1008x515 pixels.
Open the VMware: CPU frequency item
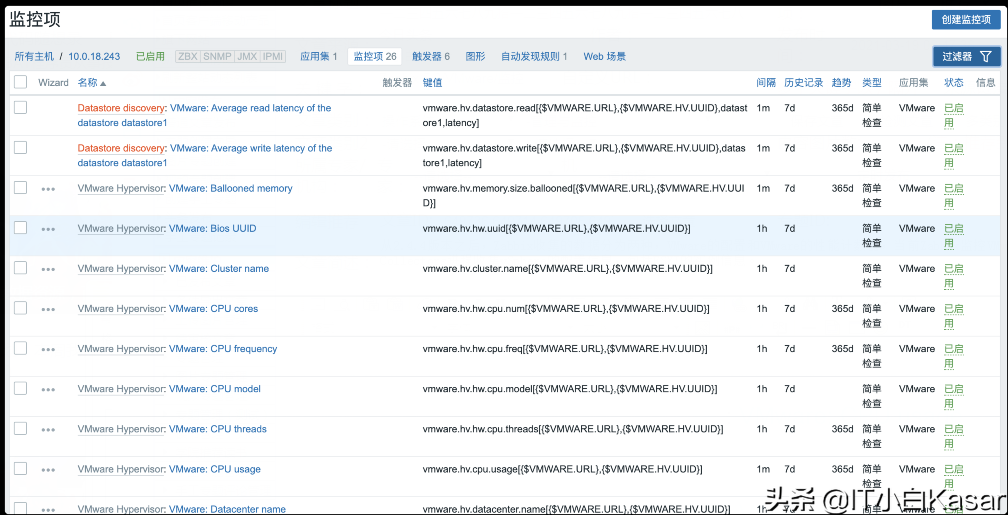click(223, 348)
